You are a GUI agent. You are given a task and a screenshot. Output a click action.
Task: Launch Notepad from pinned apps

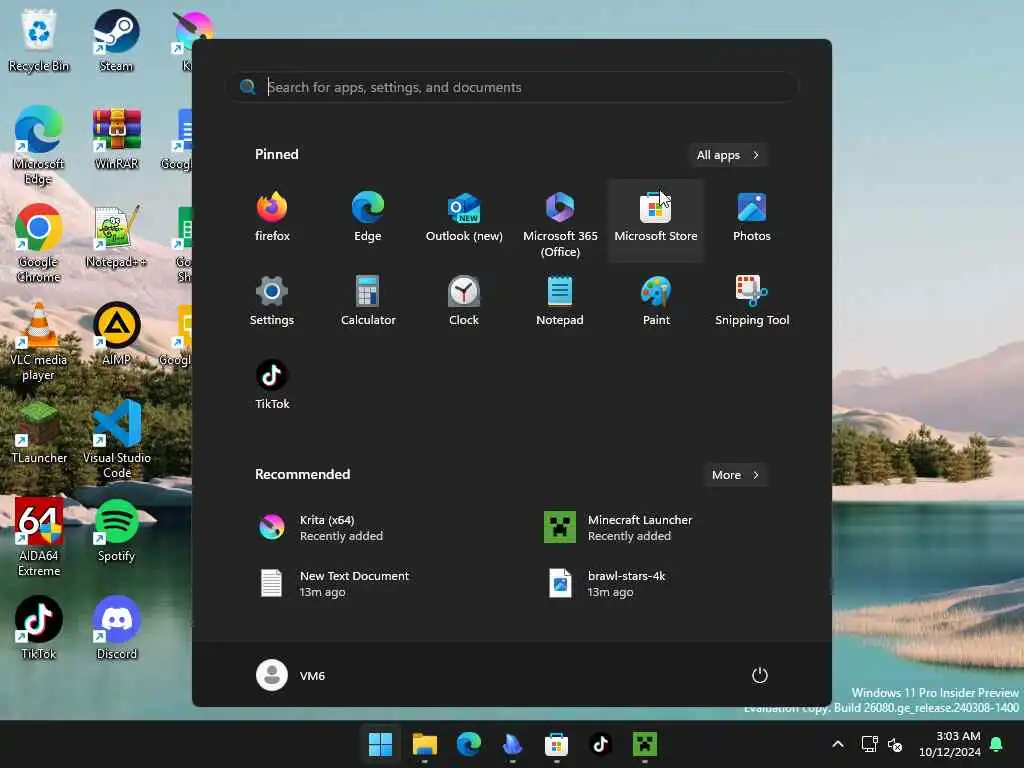[560, 301]
